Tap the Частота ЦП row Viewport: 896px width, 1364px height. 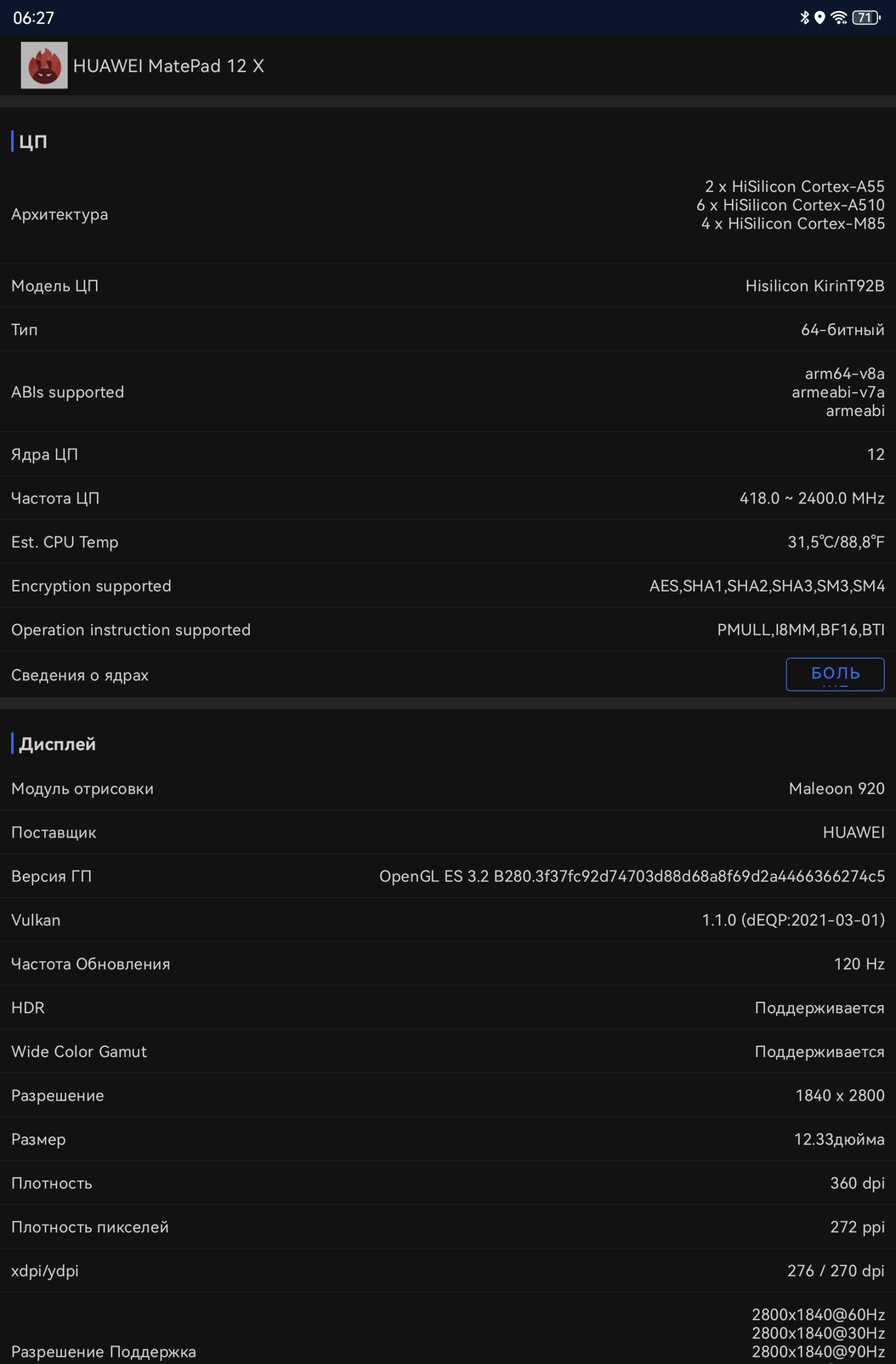[448, 498]
